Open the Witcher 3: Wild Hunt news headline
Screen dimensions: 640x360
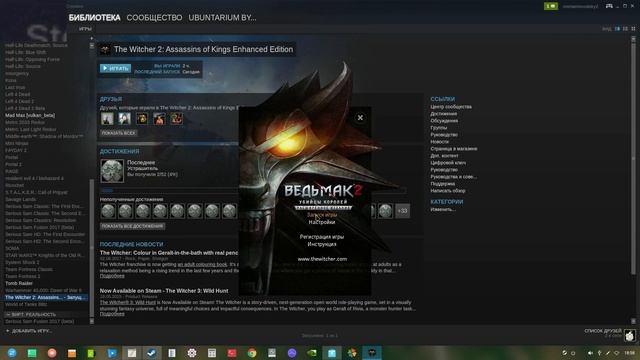pyautogui.click(x=164, y=291)
